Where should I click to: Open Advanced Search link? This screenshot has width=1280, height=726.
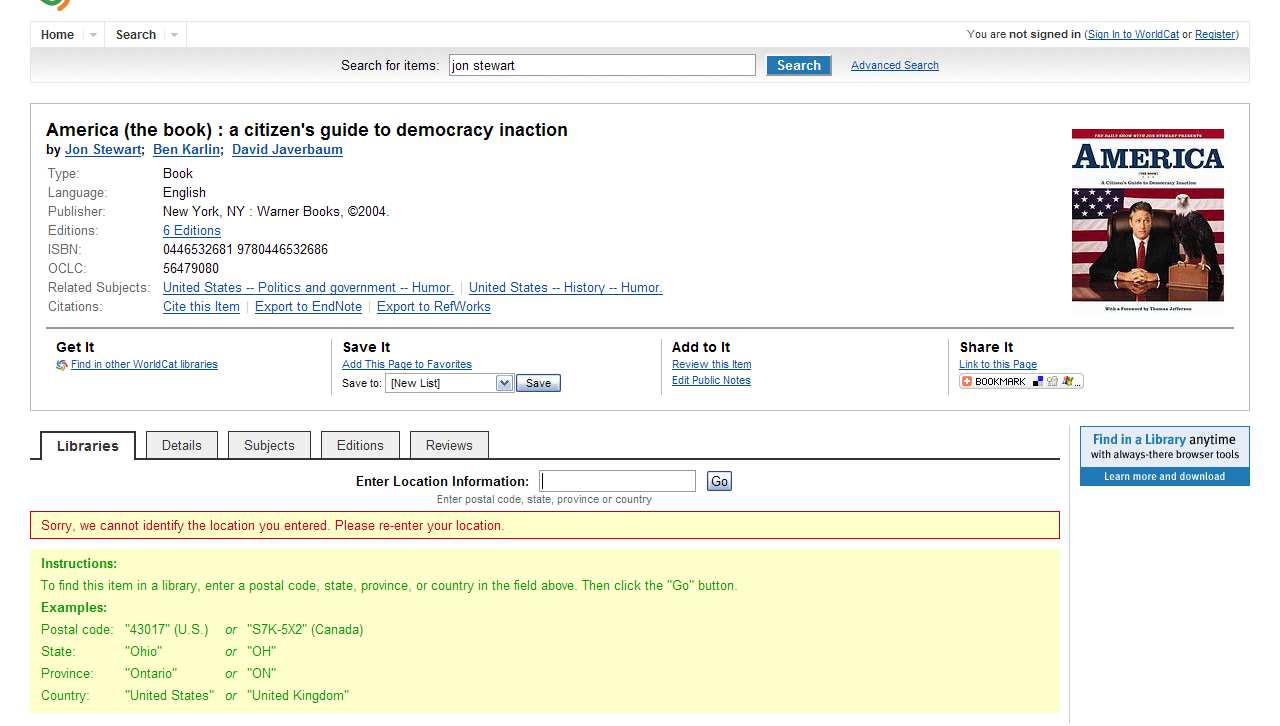pyautogui.click(x=895, y=65)
